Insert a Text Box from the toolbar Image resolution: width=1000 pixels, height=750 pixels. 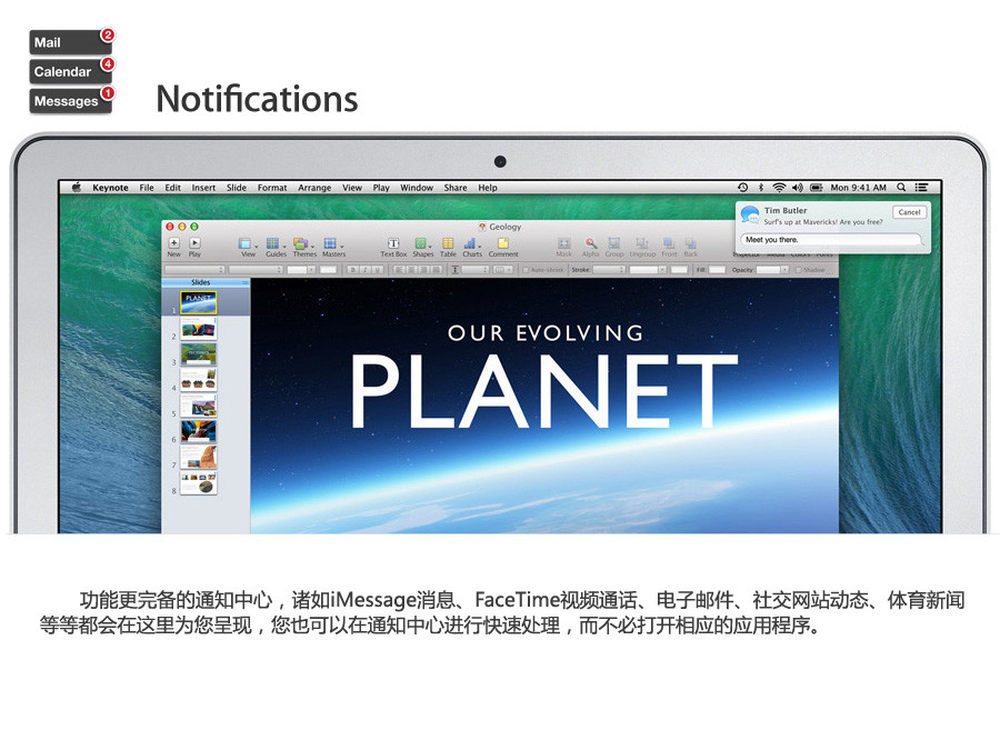click(x=393, y=244)
